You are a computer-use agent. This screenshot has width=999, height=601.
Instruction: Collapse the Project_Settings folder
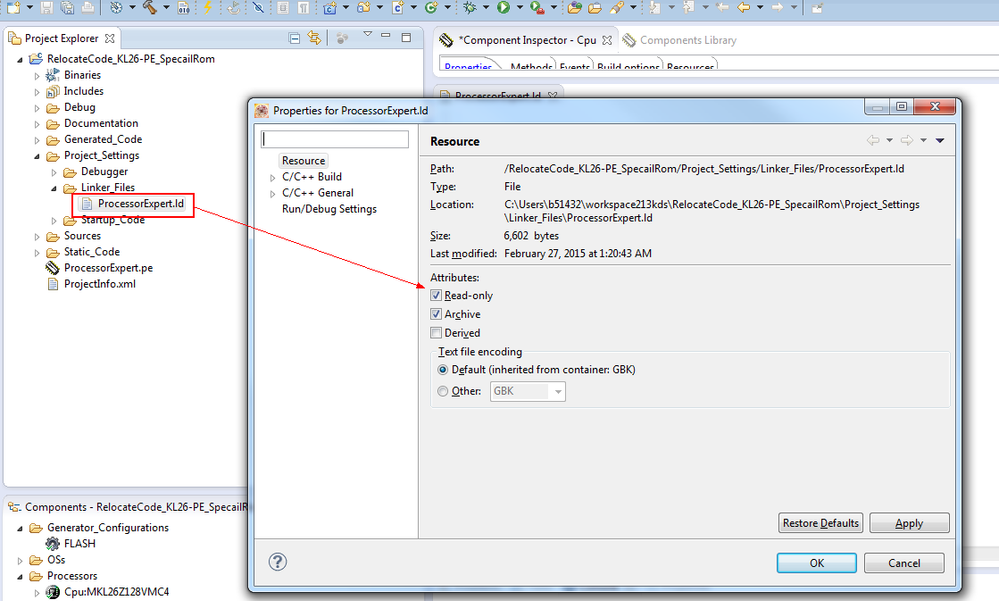[37, 156]
